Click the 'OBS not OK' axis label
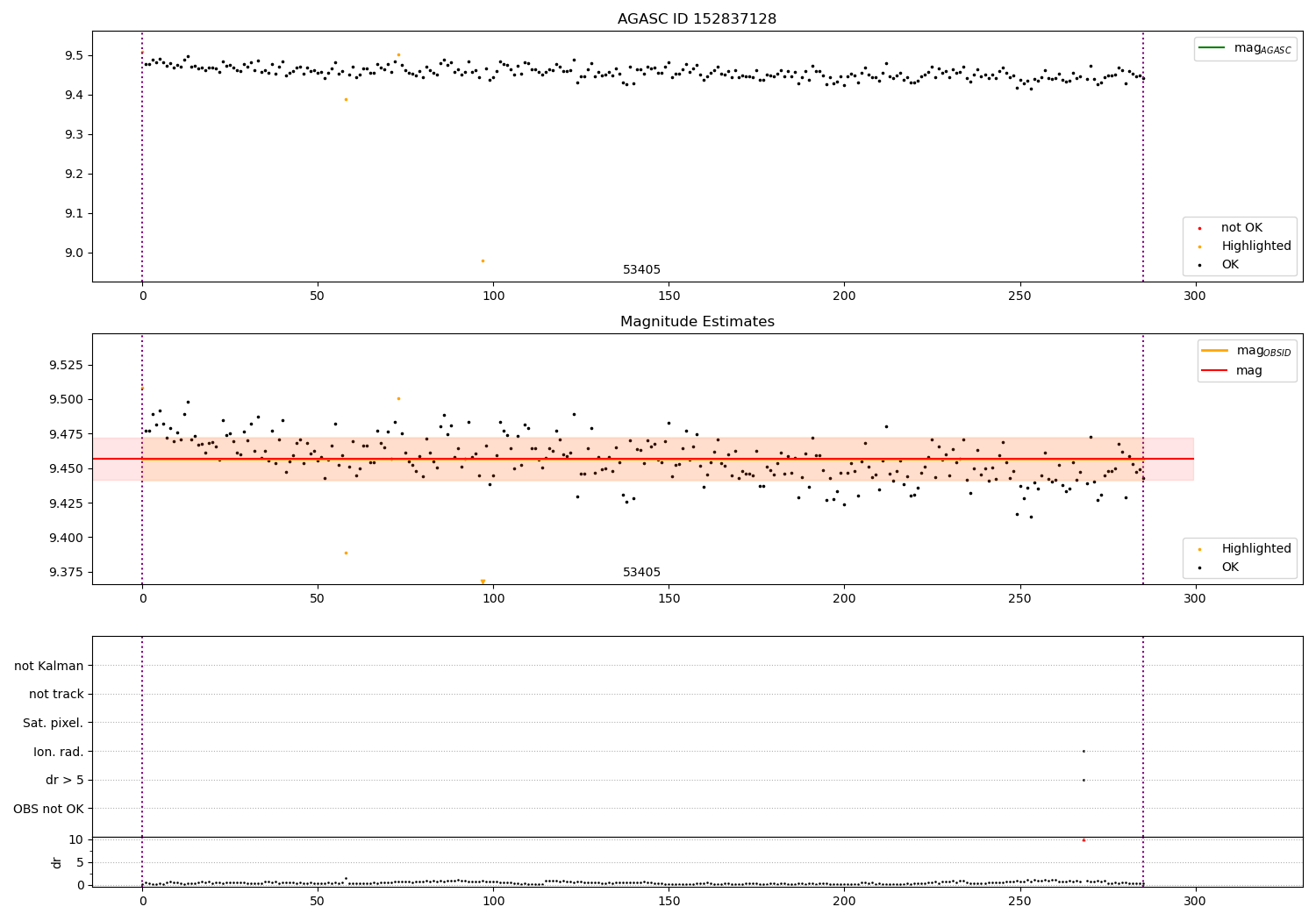The image size is (1316, 921). click(x=48, y=809)
